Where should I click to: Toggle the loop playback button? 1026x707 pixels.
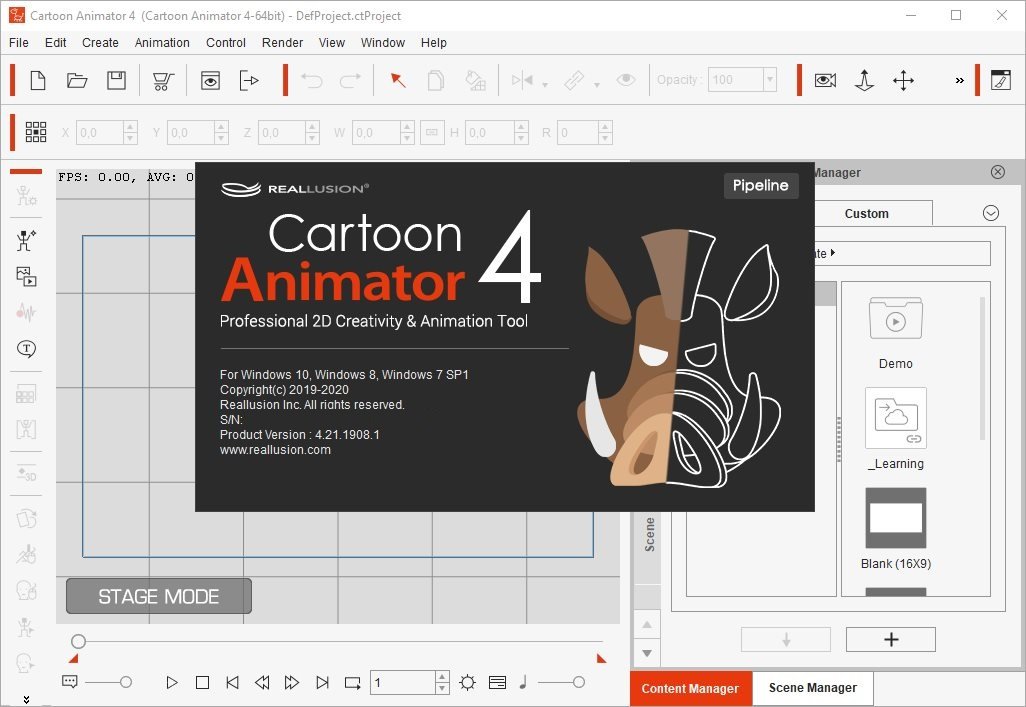(353, 683)
